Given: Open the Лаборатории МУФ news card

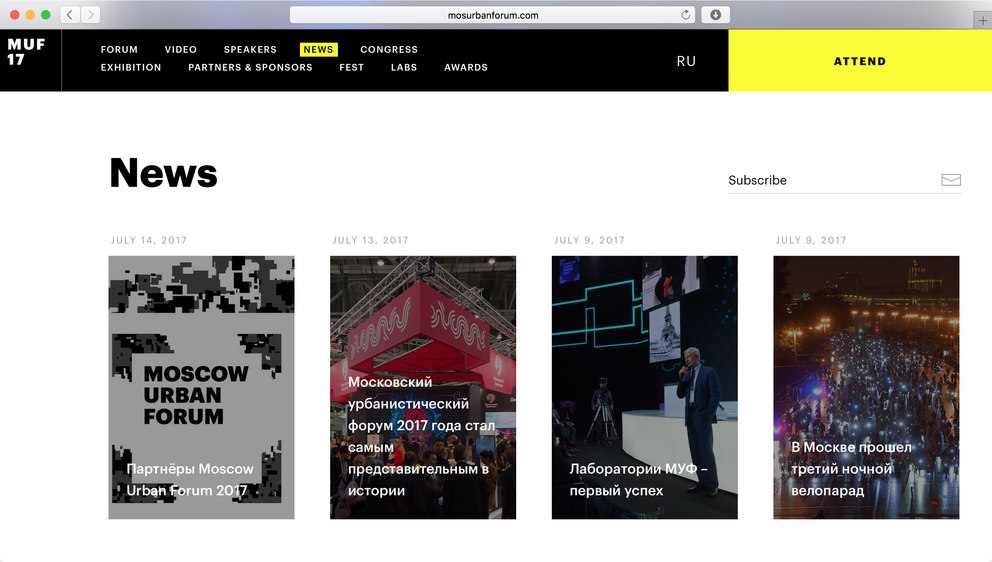Looking at the screenshot, I should [x=645, y=387].
